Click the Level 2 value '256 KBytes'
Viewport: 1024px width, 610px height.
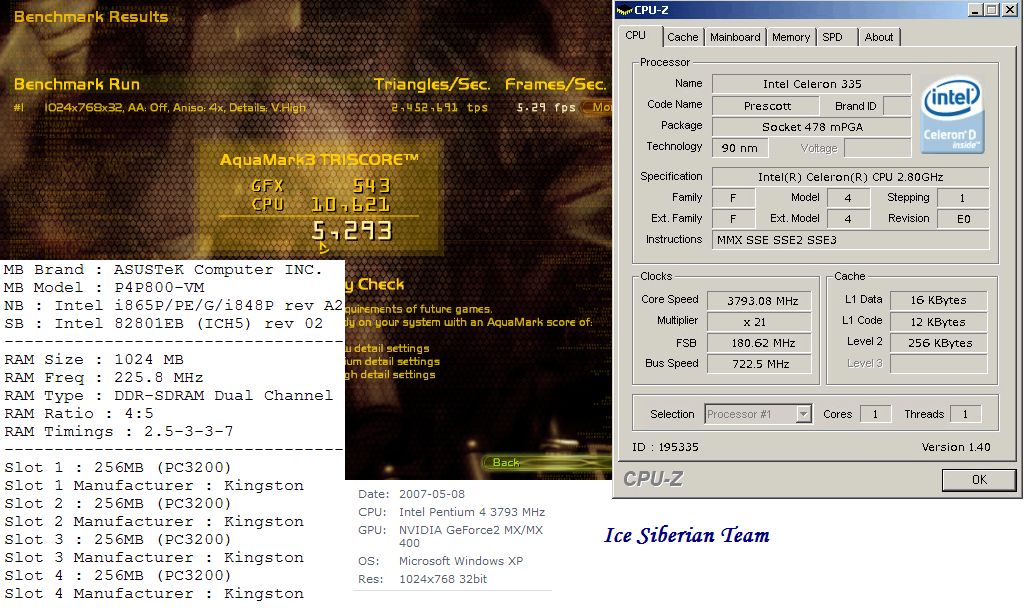tap(938, 343)
